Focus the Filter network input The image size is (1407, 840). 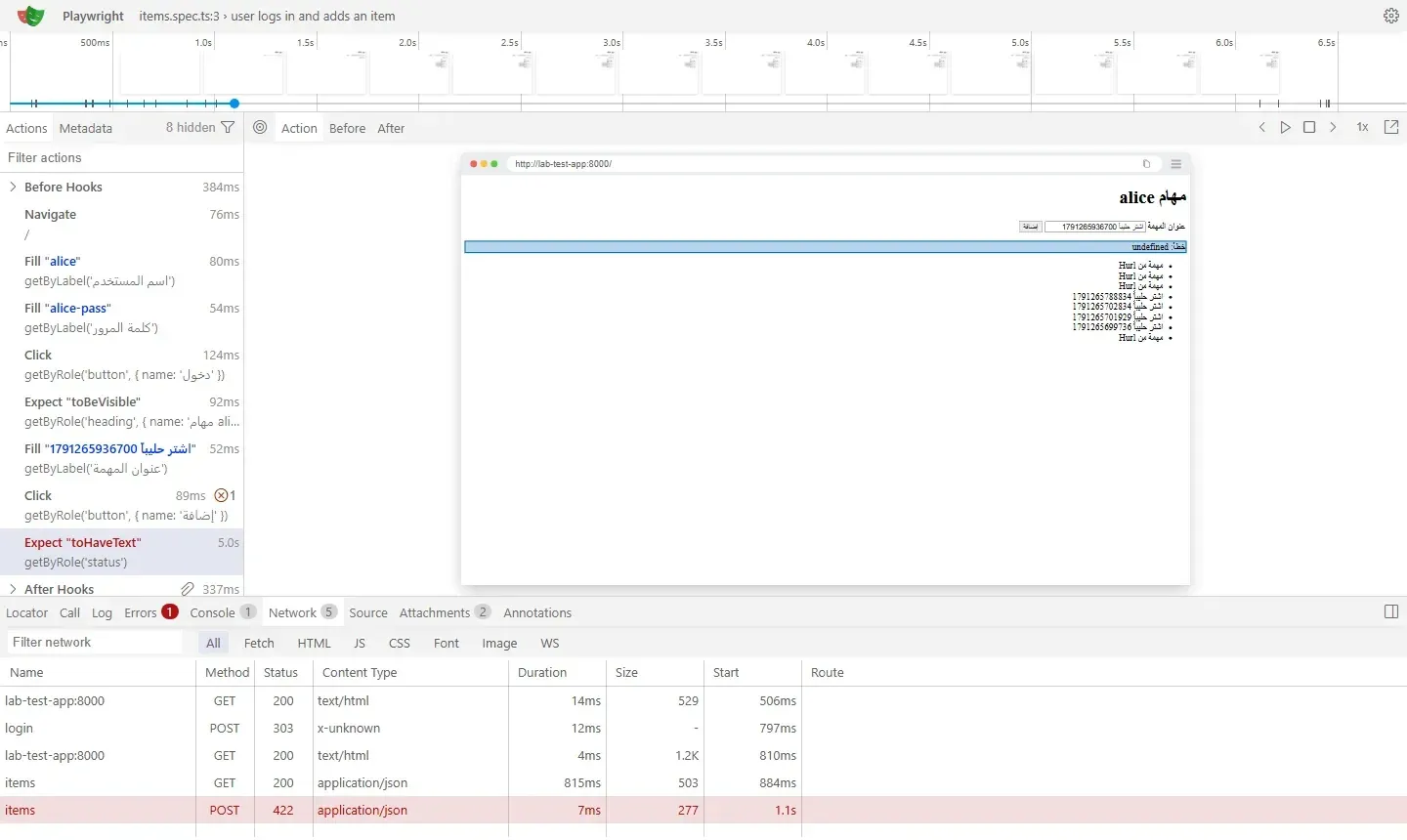click(x=96, y=642)
